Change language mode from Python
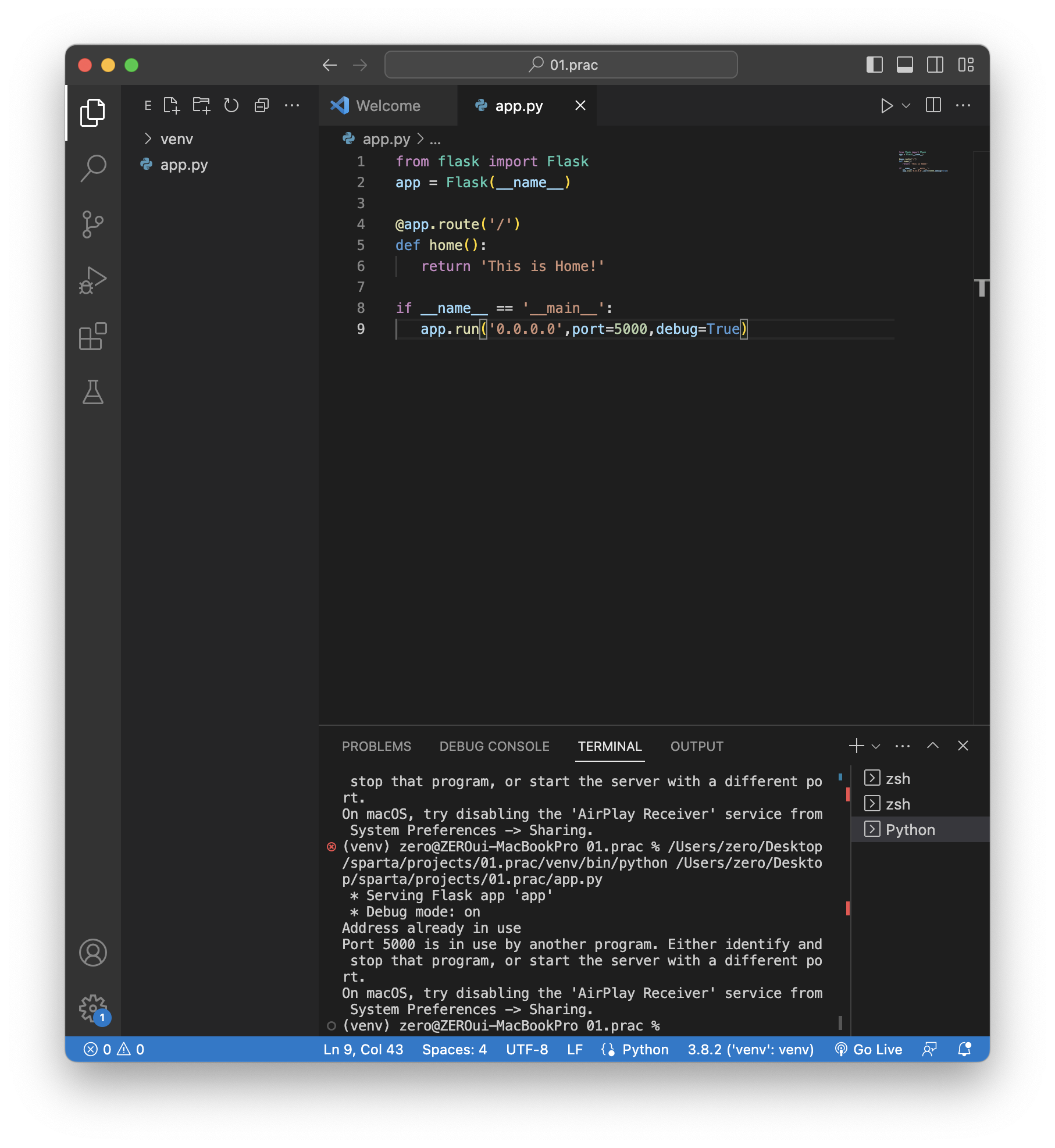 [x=646, y=1049]
